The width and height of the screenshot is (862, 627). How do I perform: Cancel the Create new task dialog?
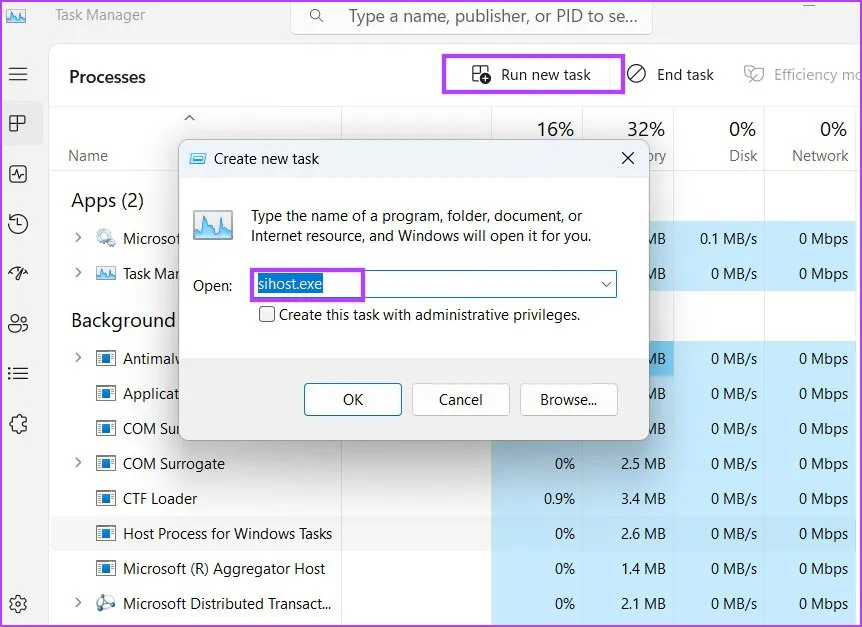[x=460, y=400]
